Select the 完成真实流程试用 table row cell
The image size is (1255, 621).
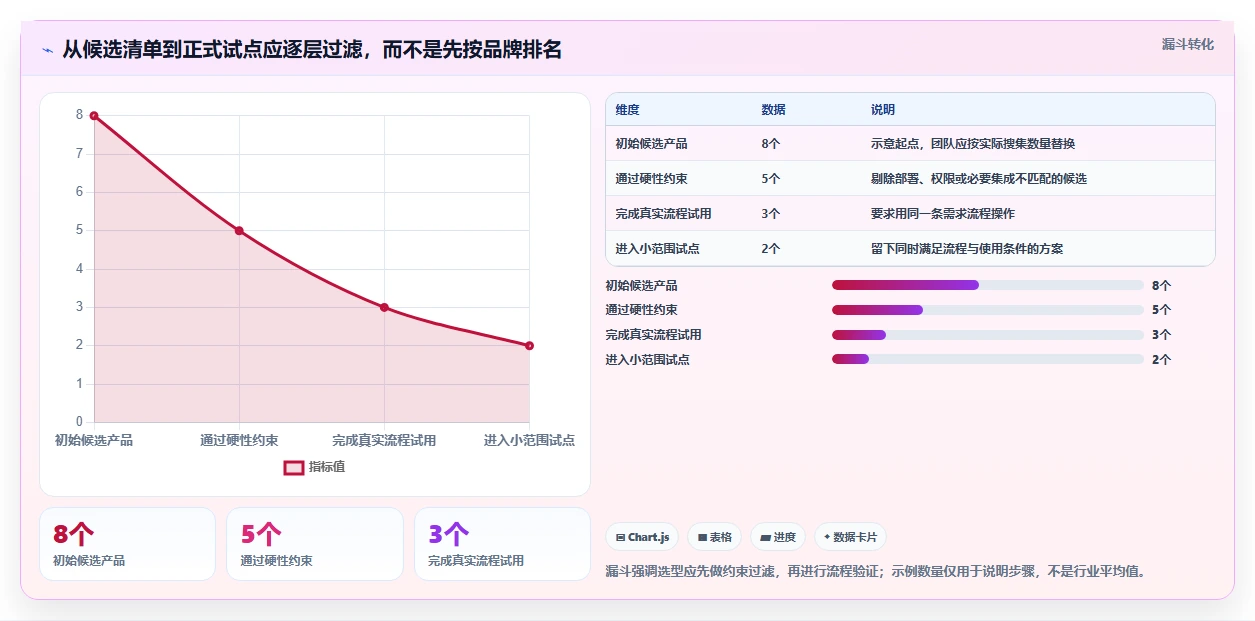point(663,214)
